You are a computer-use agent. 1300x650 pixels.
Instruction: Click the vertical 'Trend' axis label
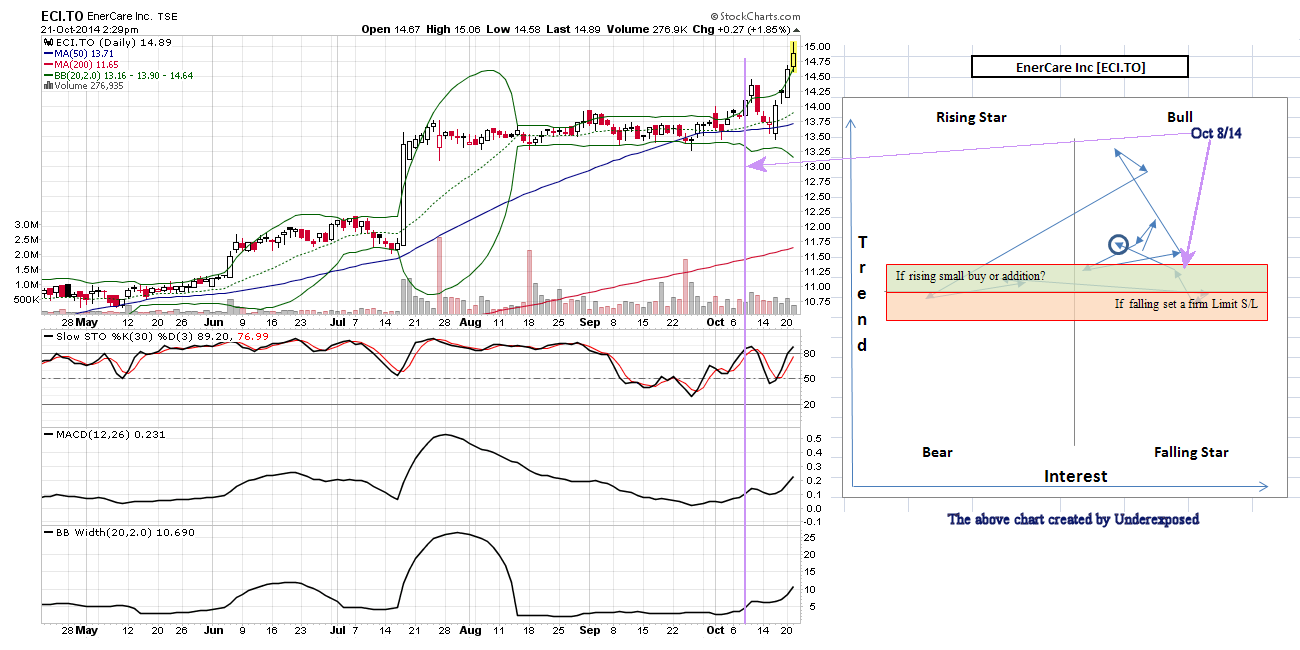point(862,294)
